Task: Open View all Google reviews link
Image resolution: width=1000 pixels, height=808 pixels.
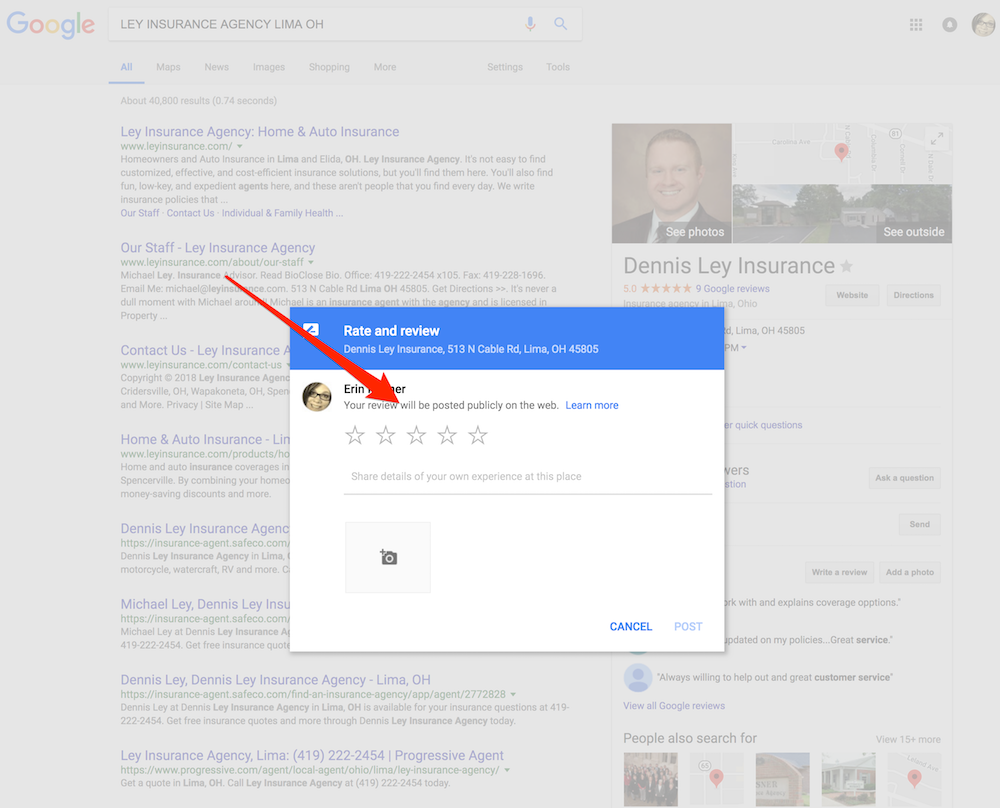Action: 674,706
